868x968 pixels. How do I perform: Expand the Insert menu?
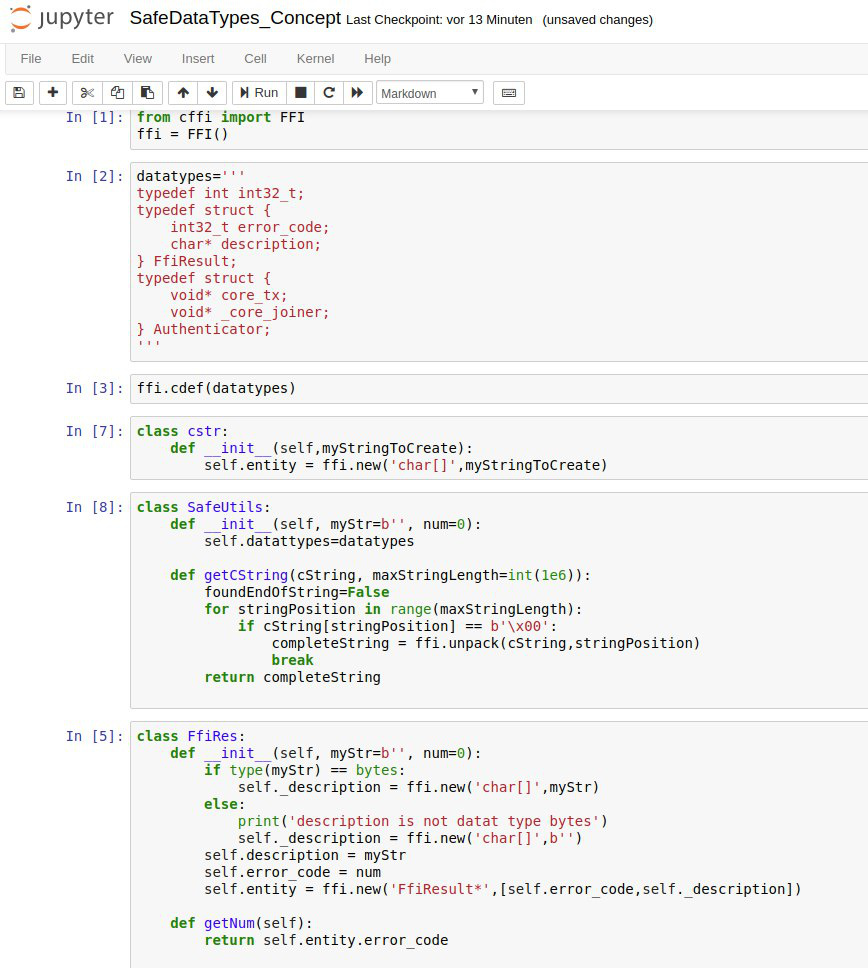click(x=198, y=59)
